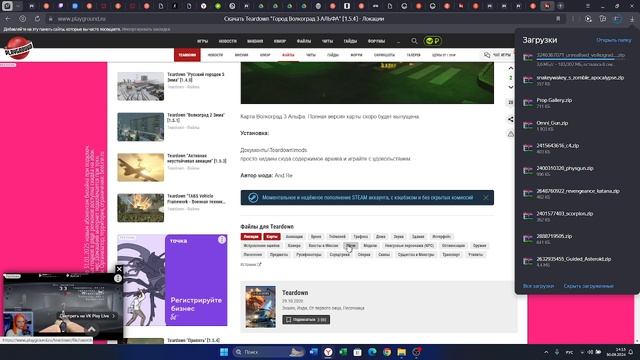
Task: Click the 'Оружие' file tag
Action: click(x=479, y=246)
